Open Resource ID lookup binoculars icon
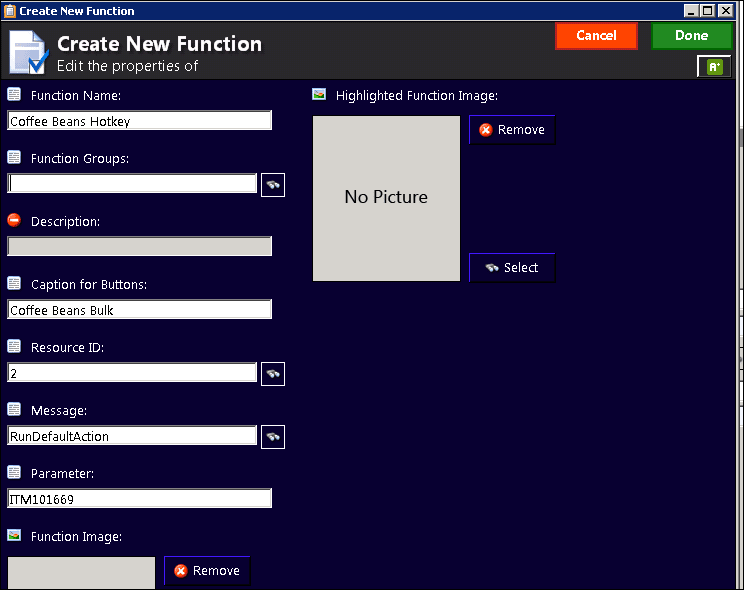744x590 pixels. [x=273, y=374]
